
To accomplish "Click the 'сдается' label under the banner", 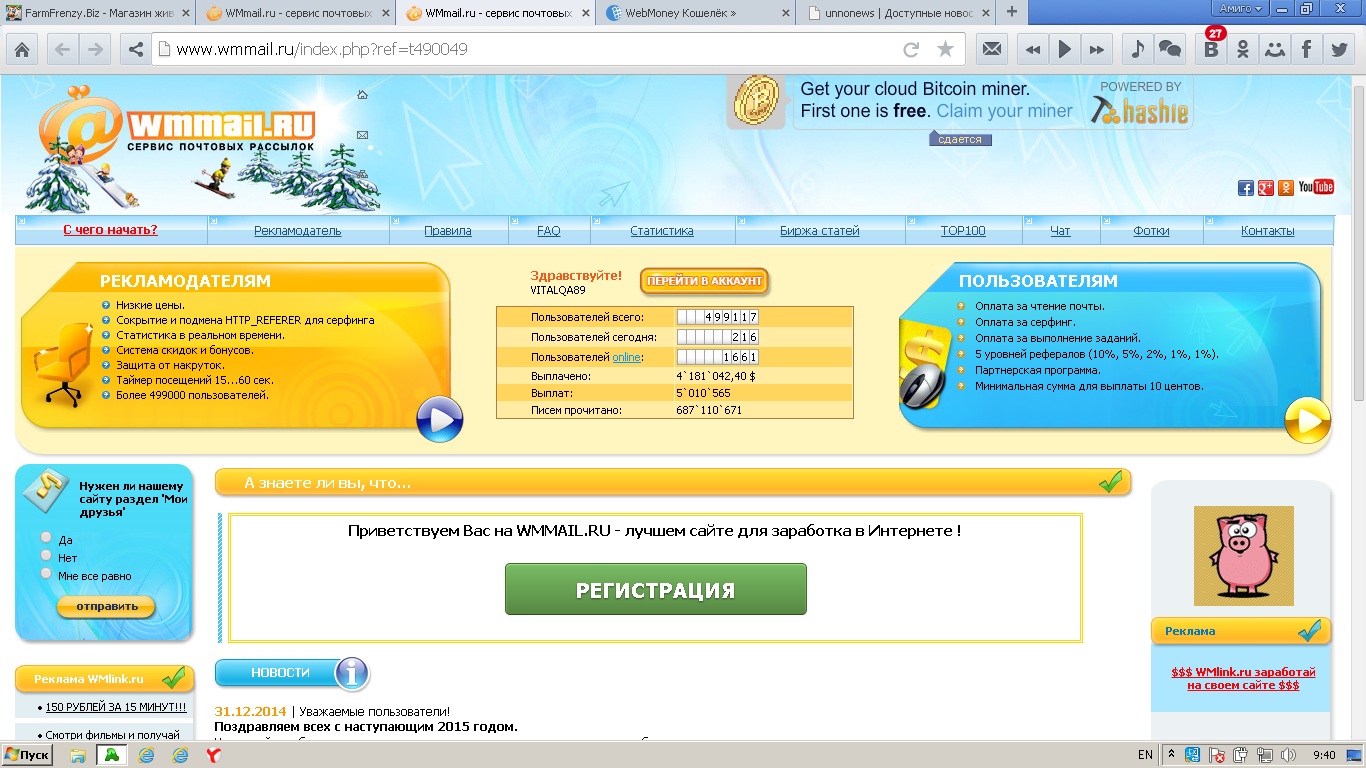I will point(960,140).
